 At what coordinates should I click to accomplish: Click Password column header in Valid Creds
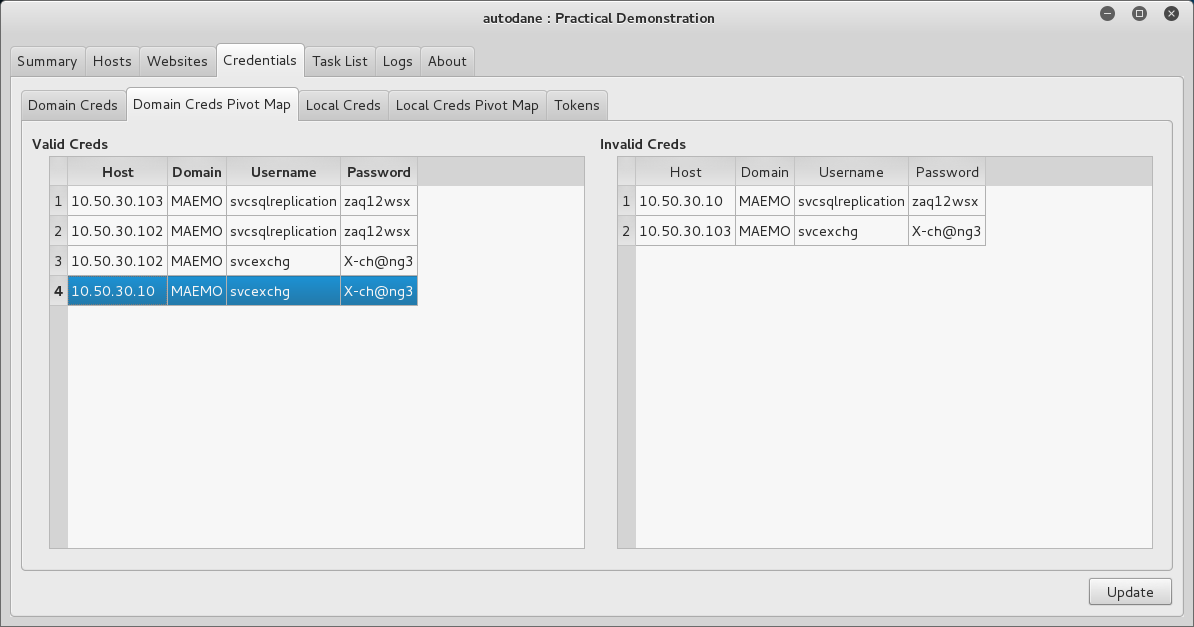click(x=378, y=171)
